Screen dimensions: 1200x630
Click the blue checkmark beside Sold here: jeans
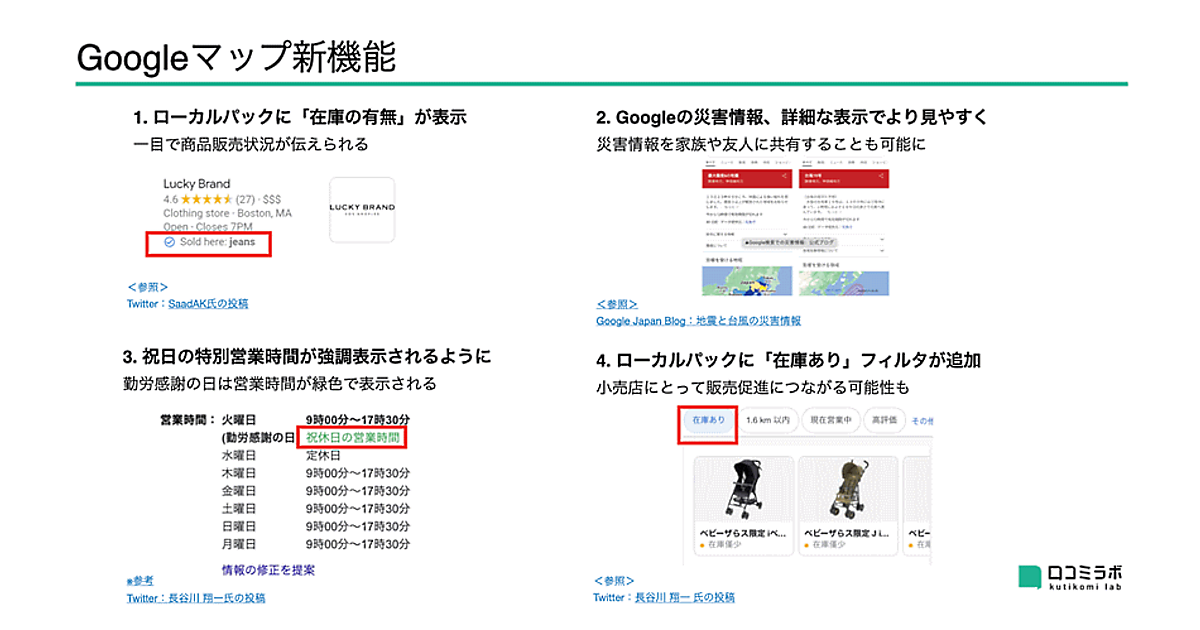coord(169,242)
